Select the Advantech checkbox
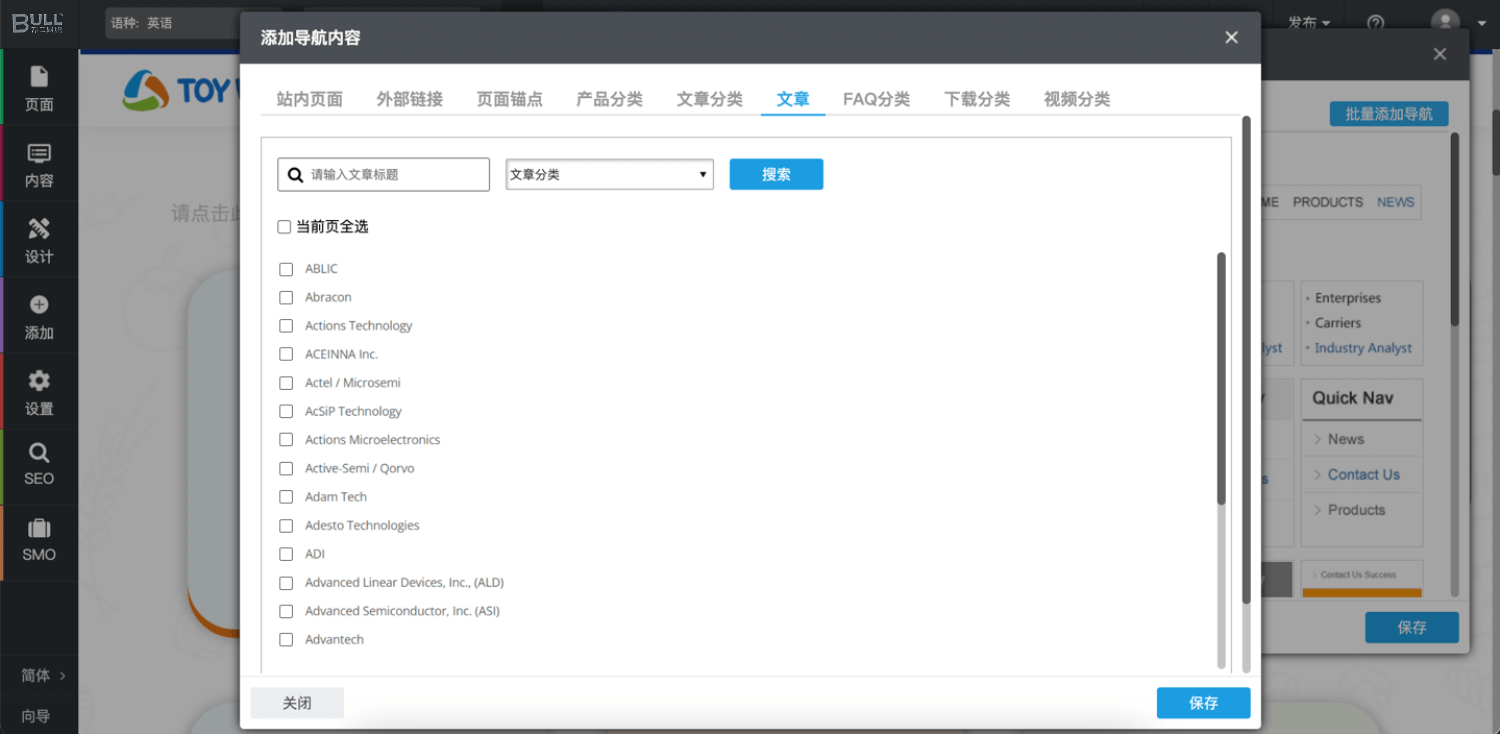 (286, 640)
